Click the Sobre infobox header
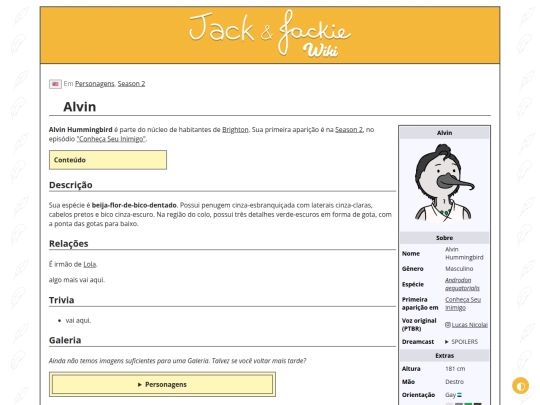540x405 pixels. pyautogui.click(x=444, y=238)
